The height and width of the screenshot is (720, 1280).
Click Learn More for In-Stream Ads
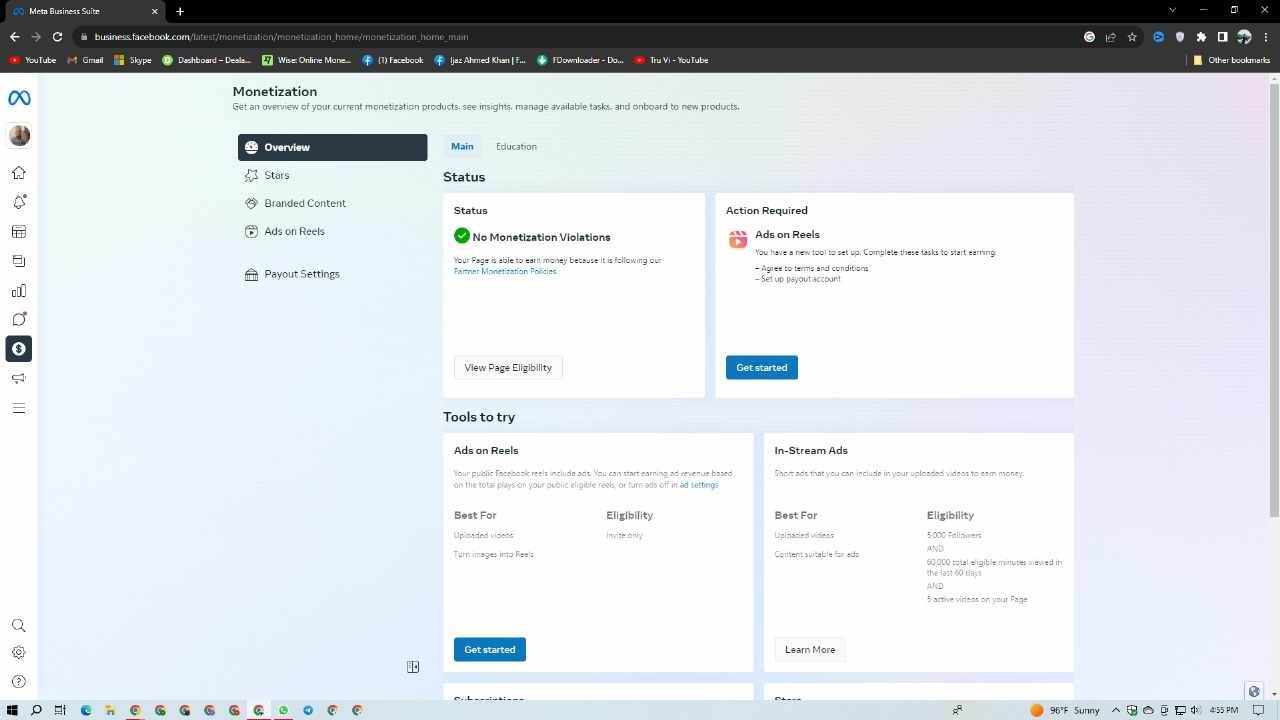coord(810,650)
